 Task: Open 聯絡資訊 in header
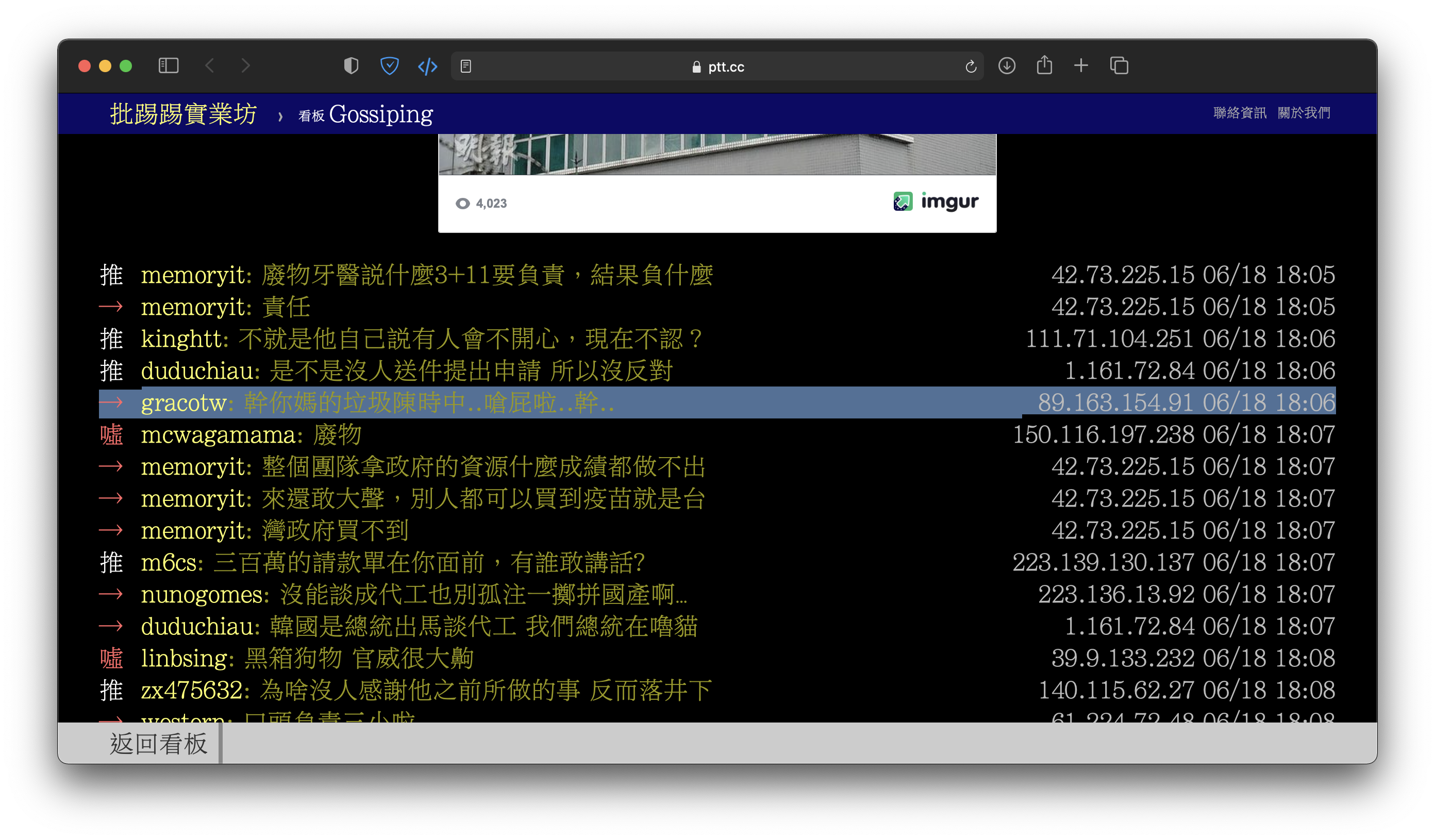(1240, 113)
